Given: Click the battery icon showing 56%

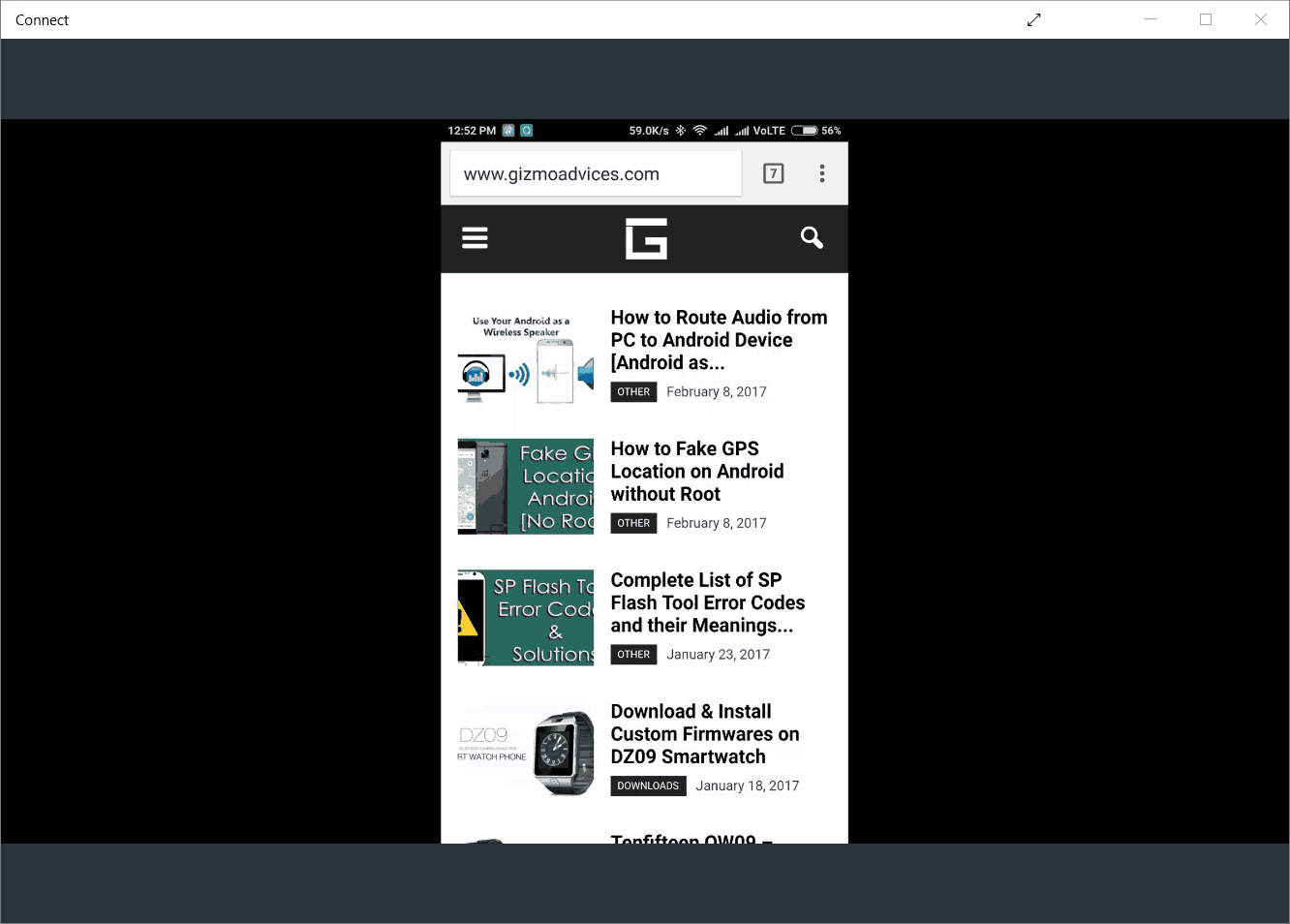Looking at the screenshot, I should (804, 131).
